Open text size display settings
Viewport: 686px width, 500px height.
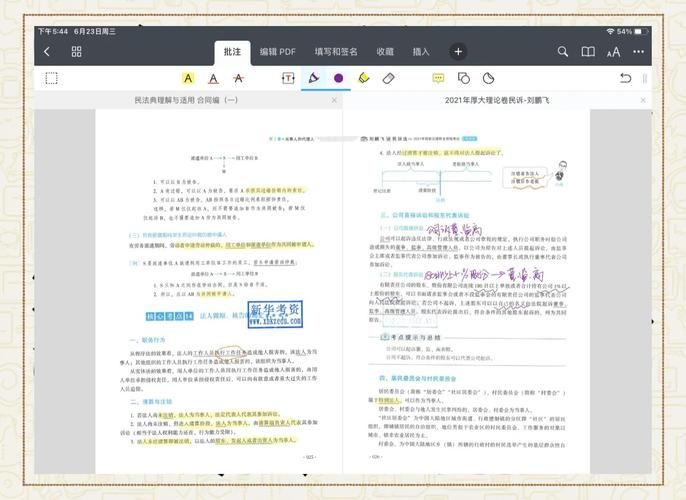613,52
